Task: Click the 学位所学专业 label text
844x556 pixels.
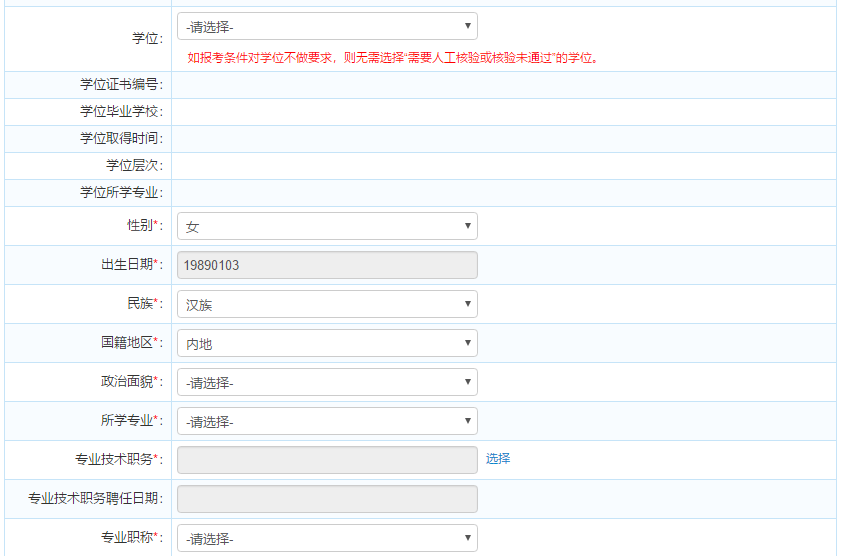Action: [x=121, y=192]
